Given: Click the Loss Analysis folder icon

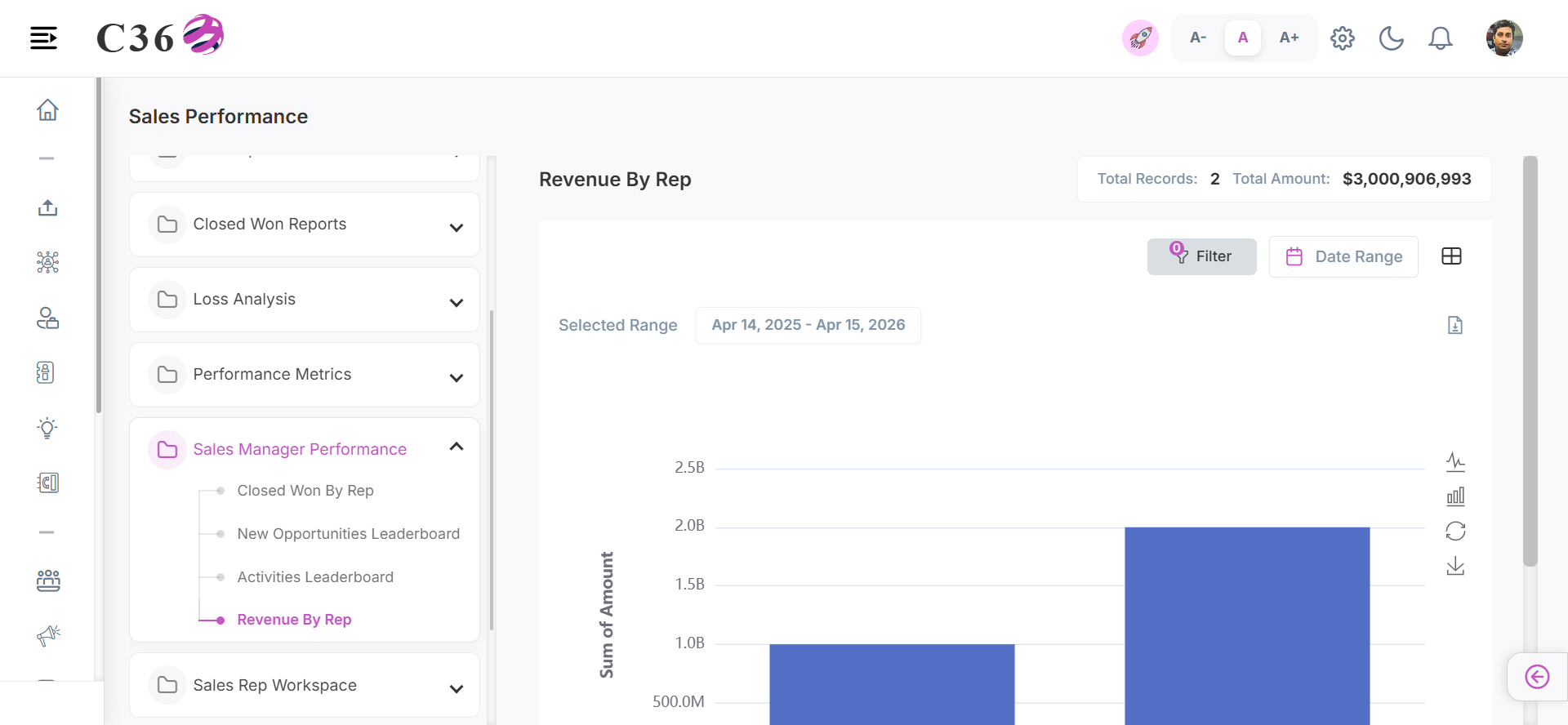Looking at the screenshot, I should click(x=167, y=300).
